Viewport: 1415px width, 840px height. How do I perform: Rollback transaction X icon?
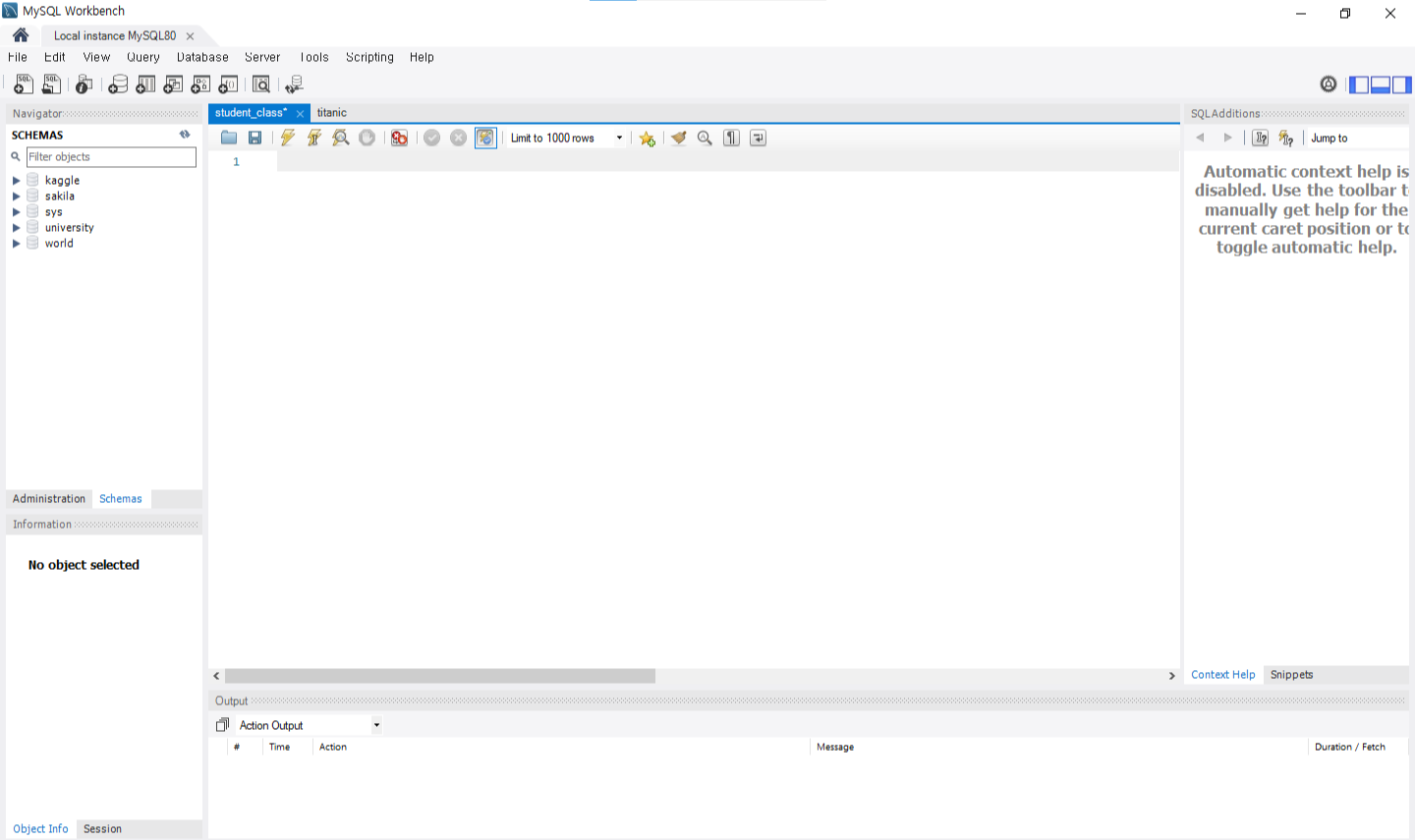(x=458, y=138)
